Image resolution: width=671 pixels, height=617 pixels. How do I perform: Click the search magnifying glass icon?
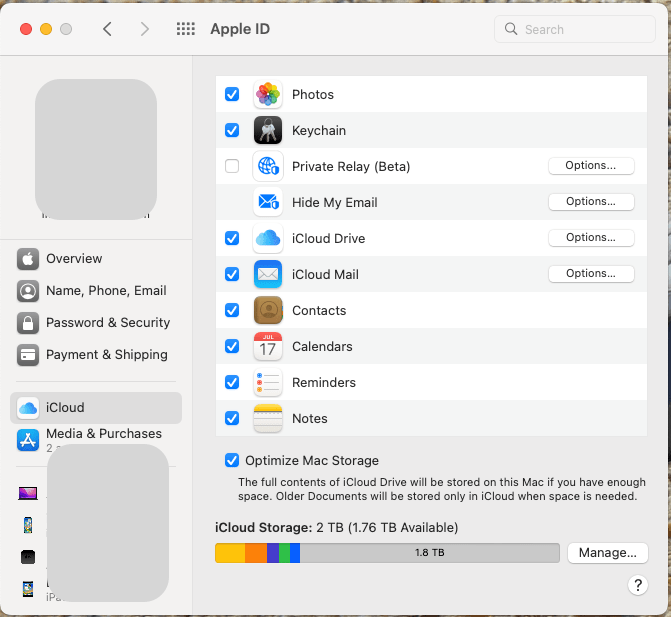tap(511, 29)
